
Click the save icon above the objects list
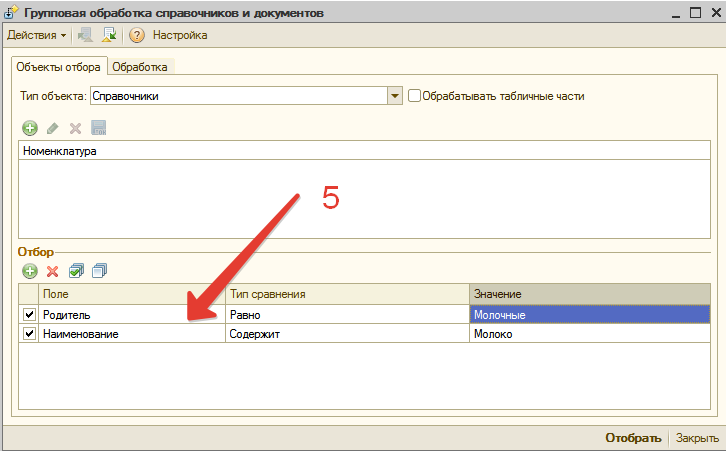coord(98,128)
